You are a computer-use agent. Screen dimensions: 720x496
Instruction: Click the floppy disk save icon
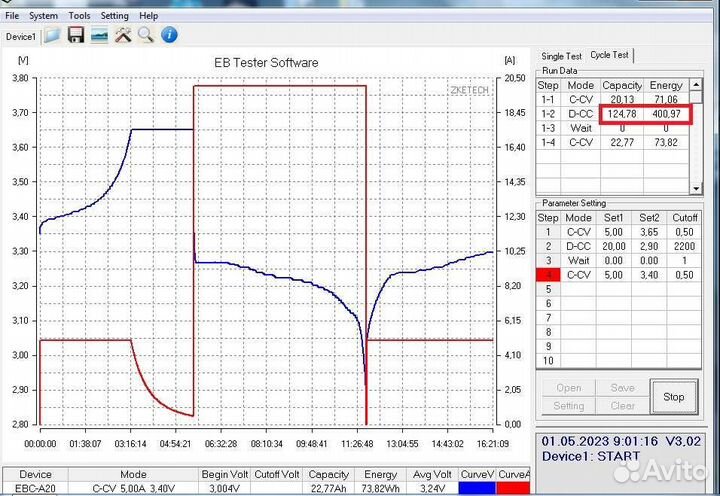(x=76, y=36)
